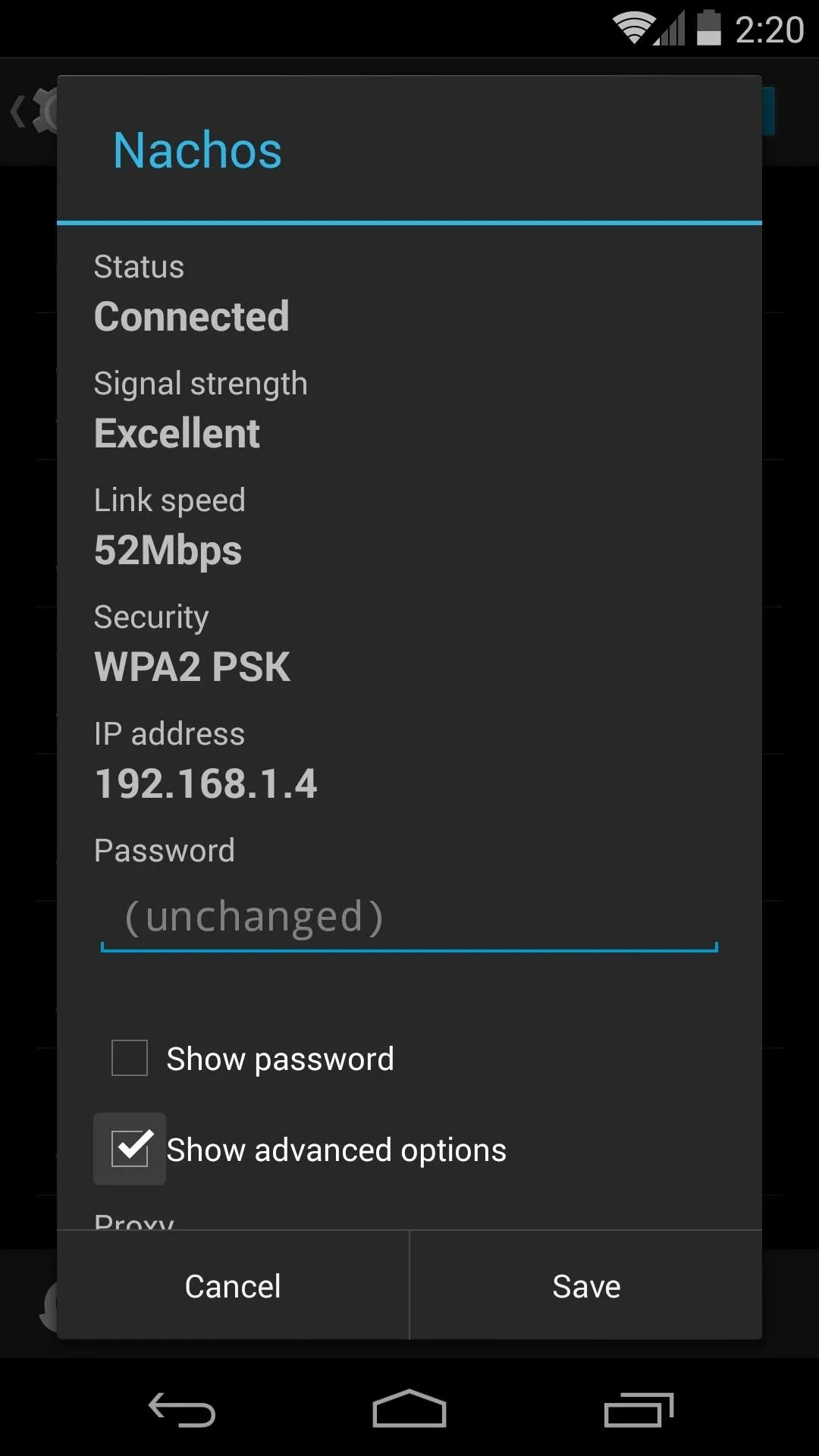Save the Nachos network settings
The image size is (819, 1456).
pyautogui.click(x=586, y=1286)
